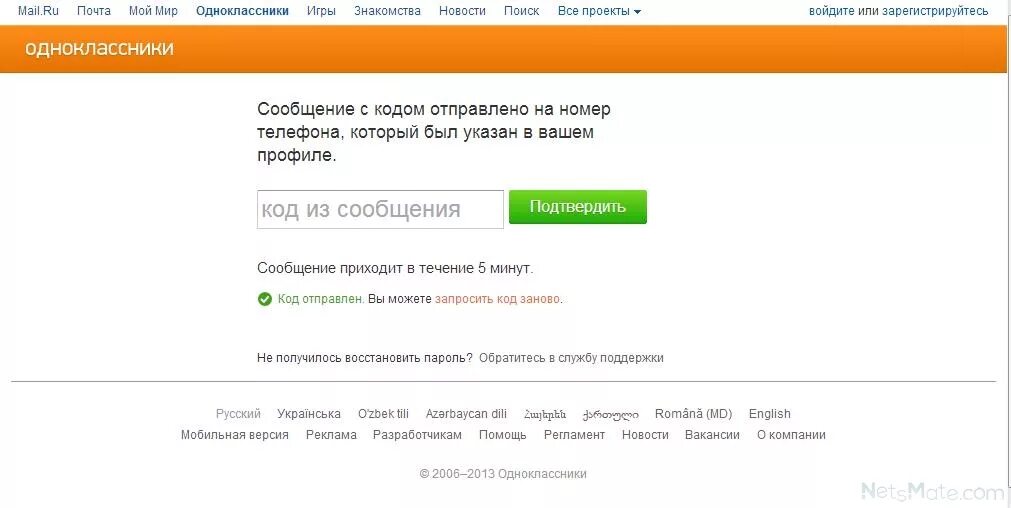Focus the код из сообщения input field
1011x508 pixels.
coord(380,209)
